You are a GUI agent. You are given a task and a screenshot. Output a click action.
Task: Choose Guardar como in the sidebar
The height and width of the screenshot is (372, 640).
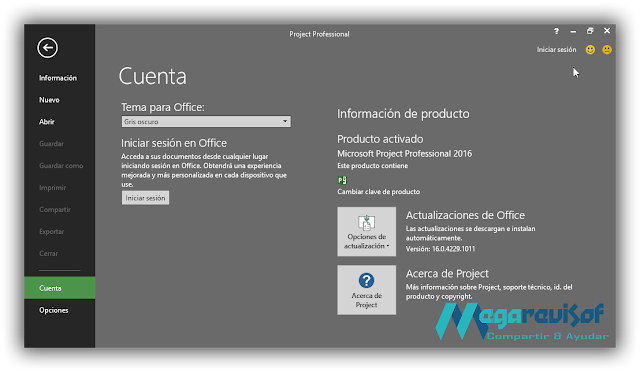click(60, 166)
